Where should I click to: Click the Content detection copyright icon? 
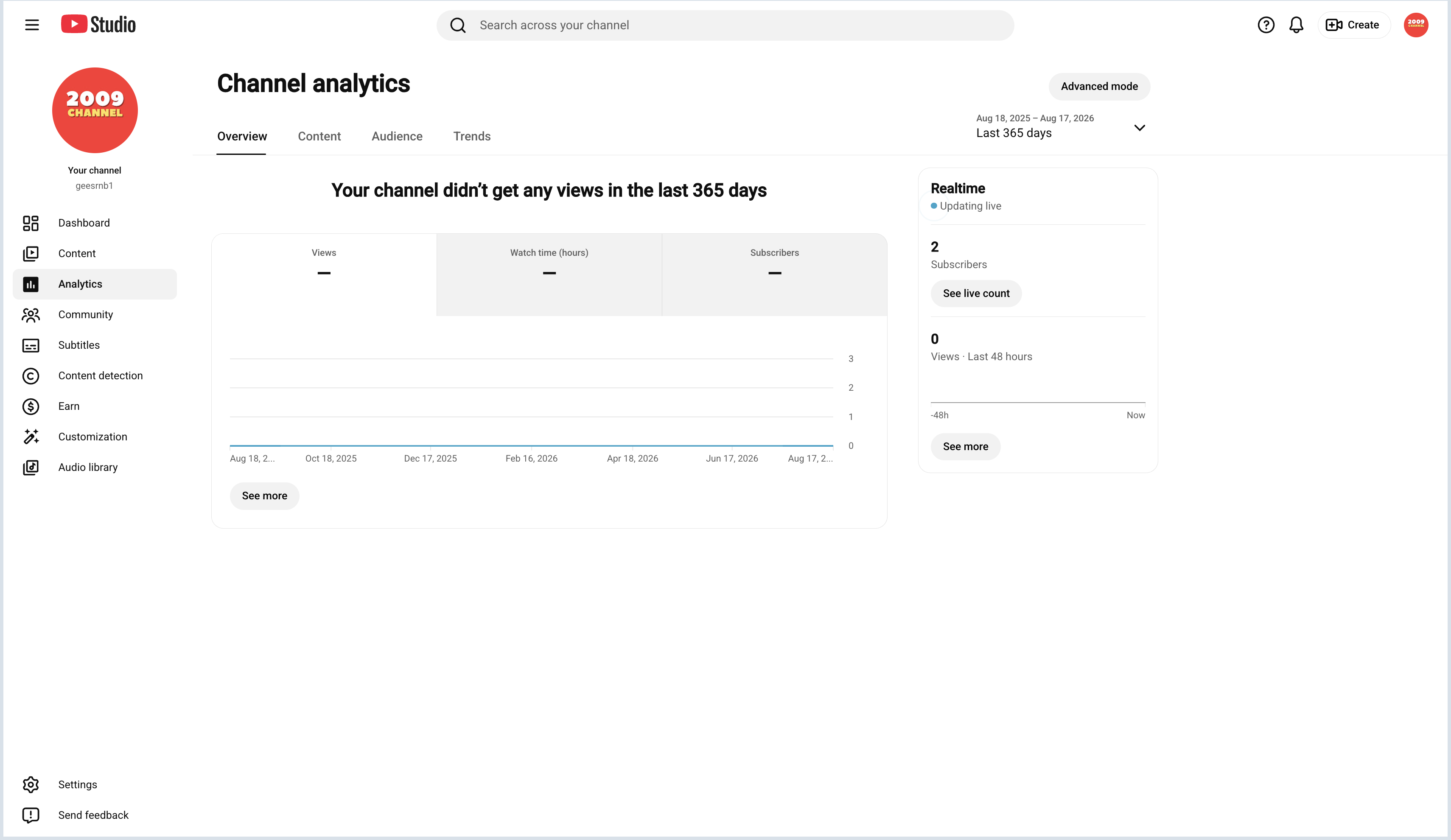(31, 375)
